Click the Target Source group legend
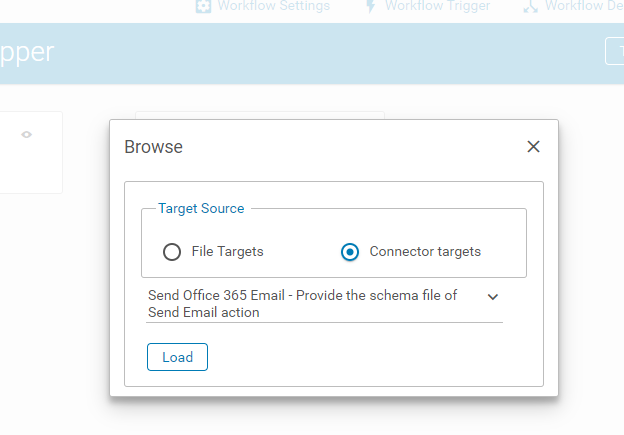Screen dimensions: 624x435 point(201,209)
